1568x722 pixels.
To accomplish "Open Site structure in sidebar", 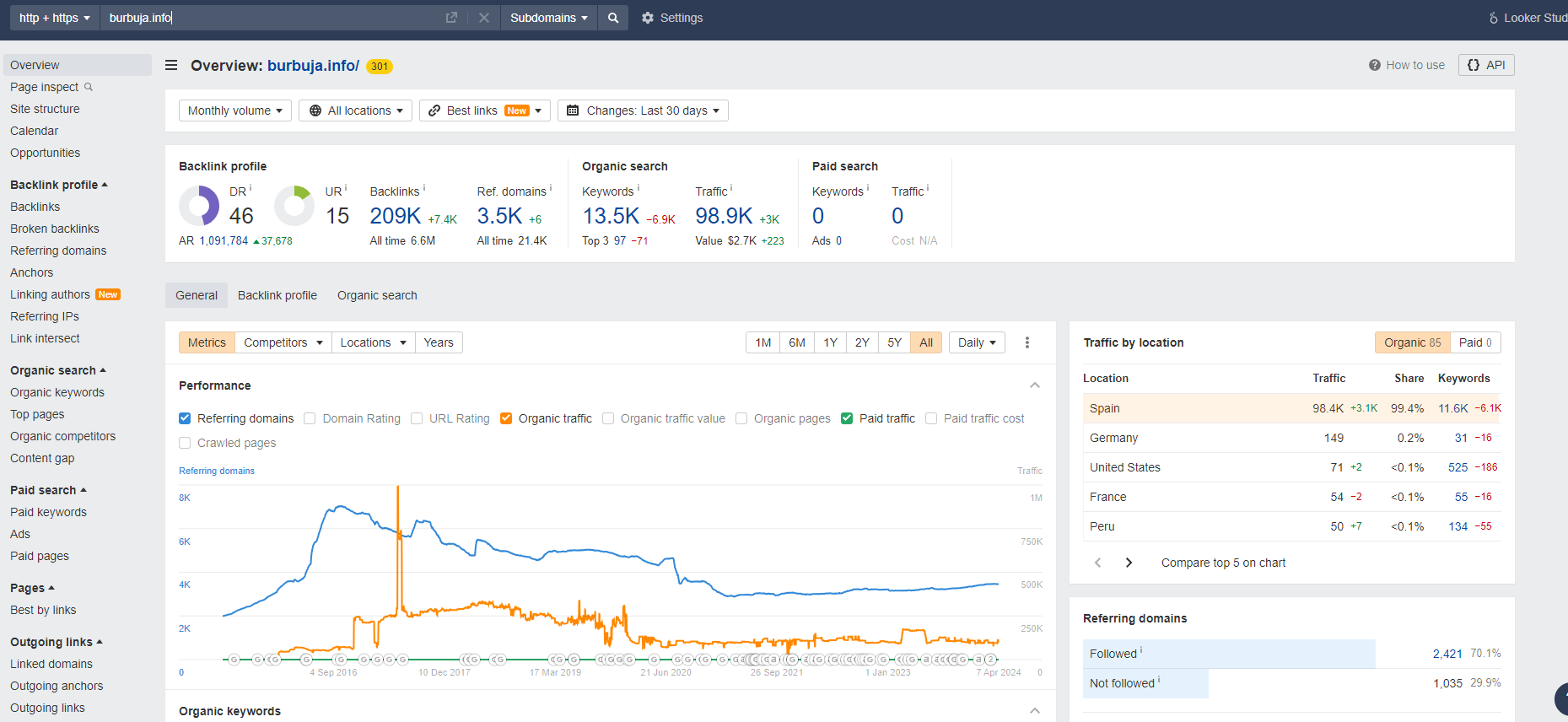I will pyautogui.click(x=45, y=109).
